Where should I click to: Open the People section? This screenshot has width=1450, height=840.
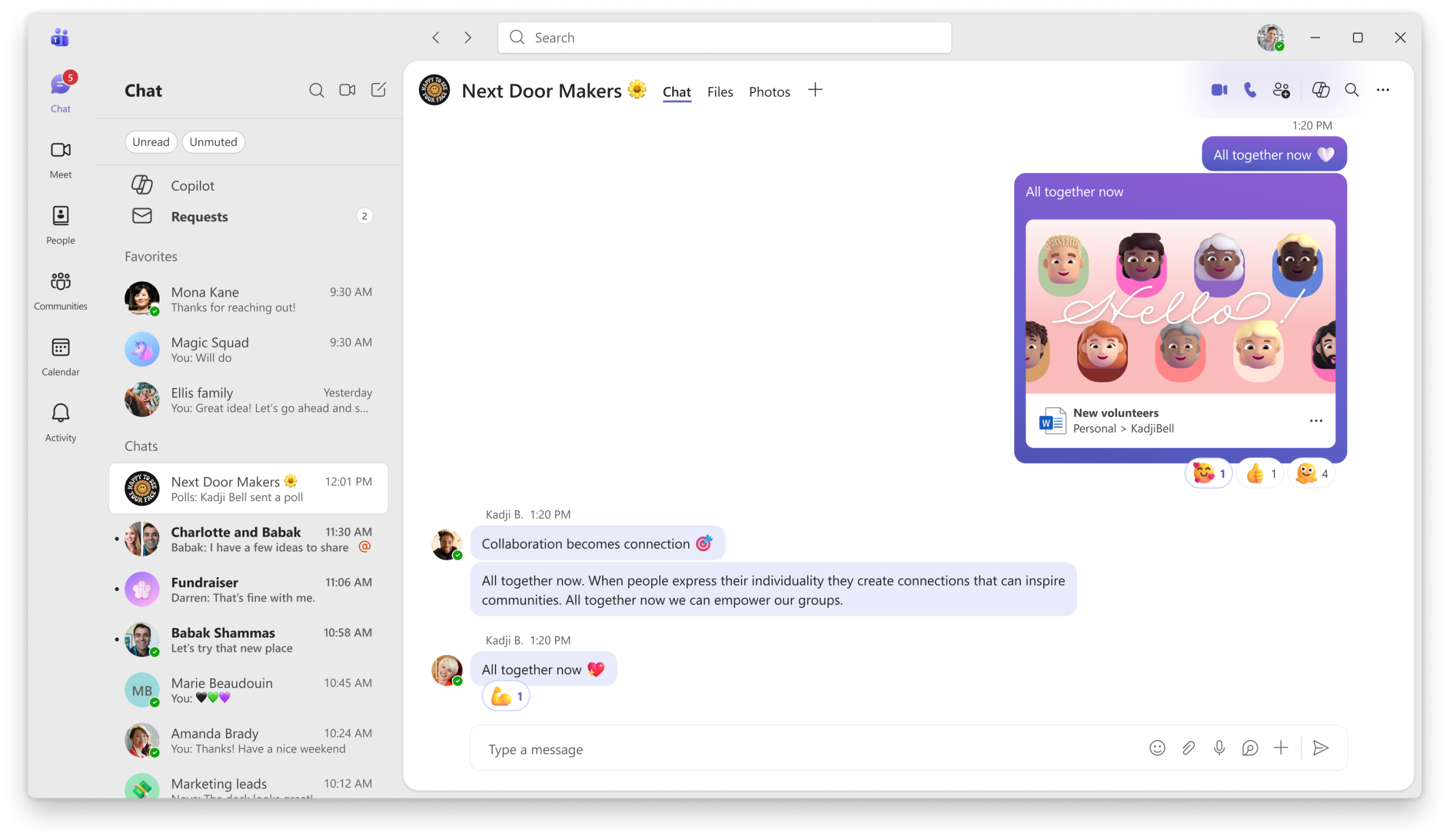(x=61, y=225)
